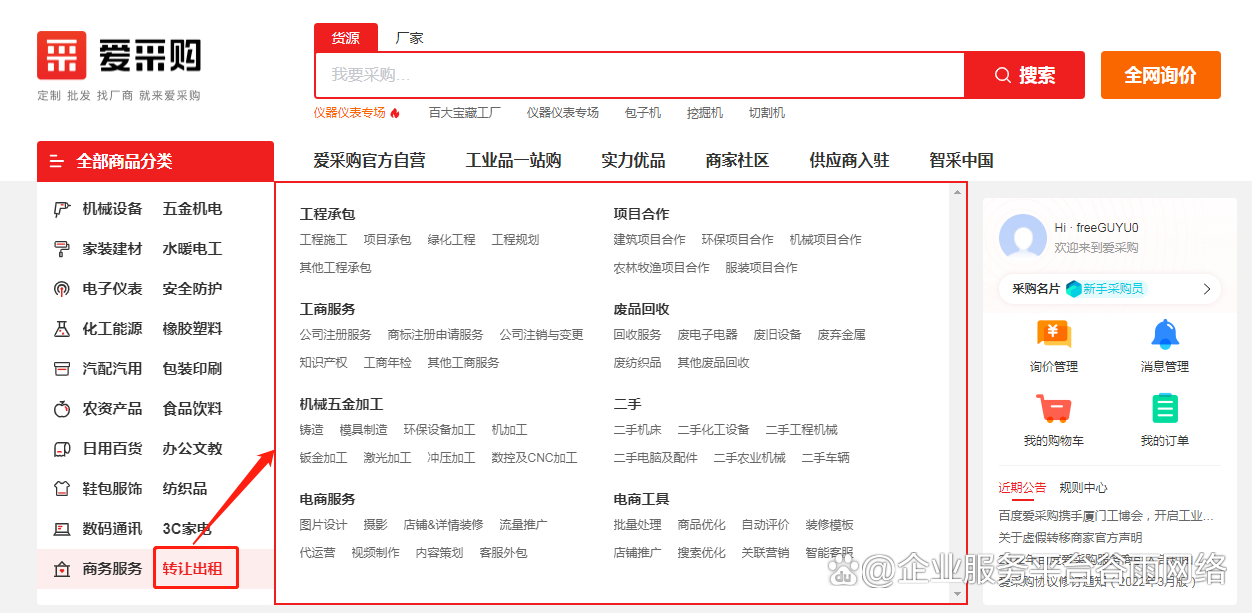Select 包装印刷 category
The width and height of the screenshot is (1252, 613).
tap(193, 369)
